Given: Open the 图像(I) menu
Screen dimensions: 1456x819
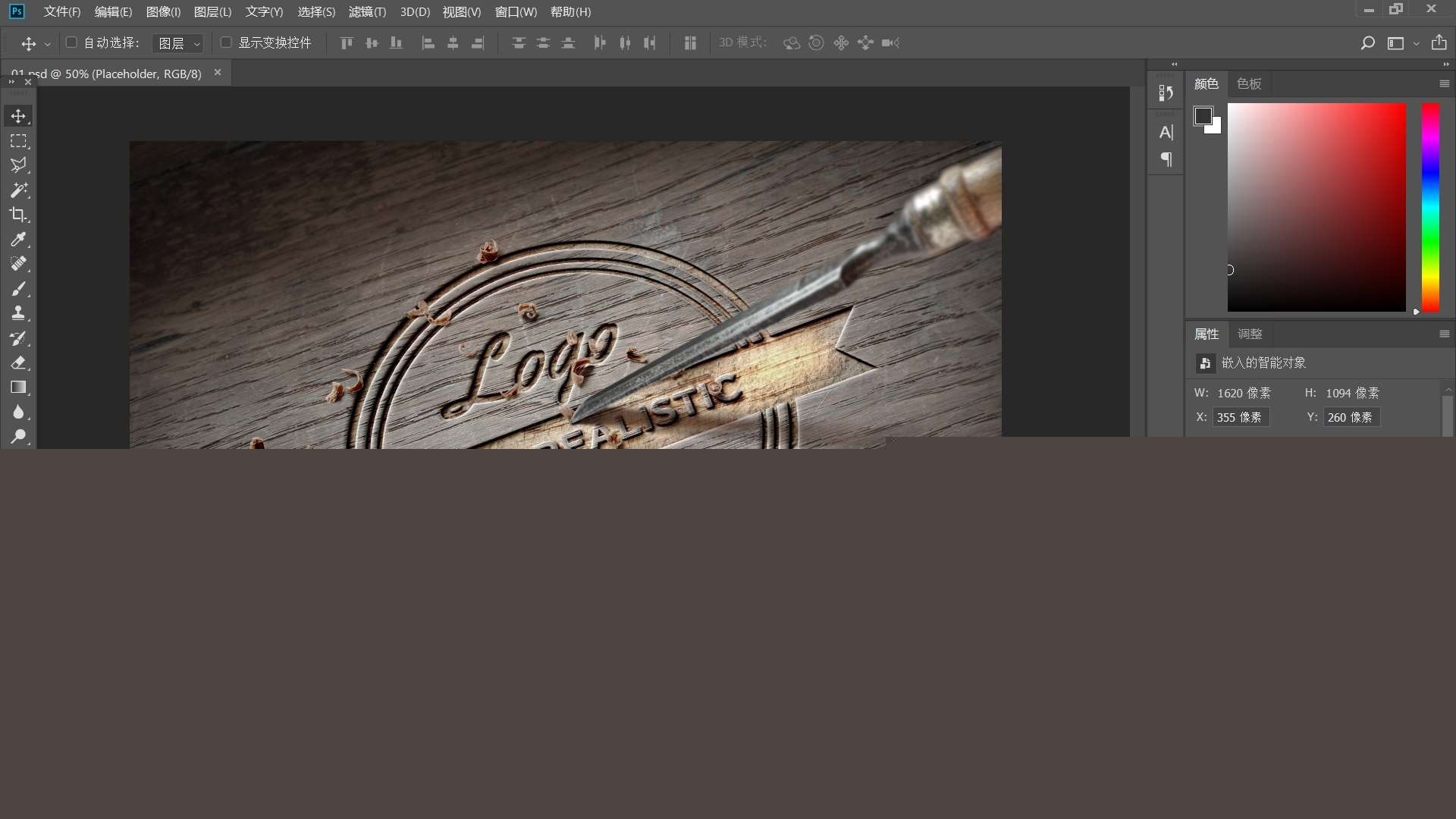Looking at the screenshot, I should tap(163, 12).
